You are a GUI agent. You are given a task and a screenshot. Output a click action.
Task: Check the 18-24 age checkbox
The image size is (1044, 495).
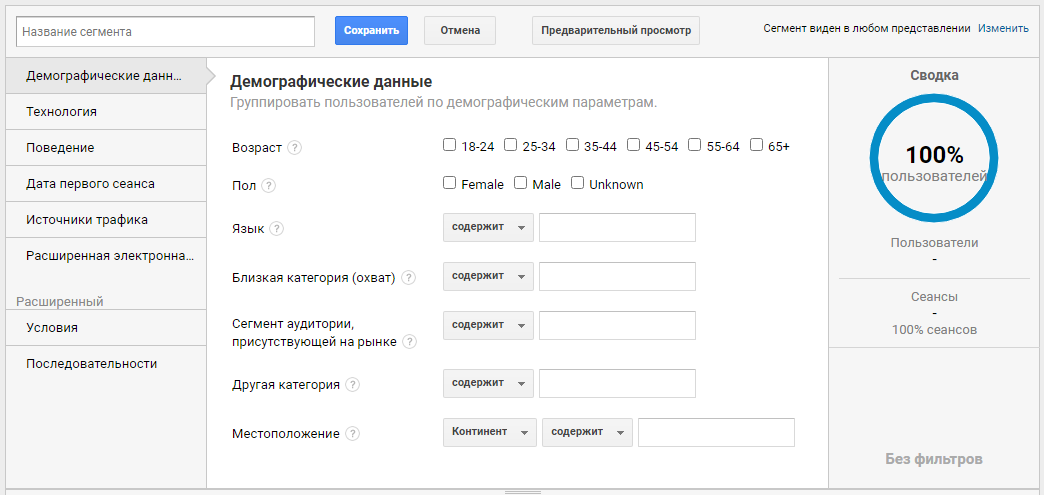click(x=449, y=145)
